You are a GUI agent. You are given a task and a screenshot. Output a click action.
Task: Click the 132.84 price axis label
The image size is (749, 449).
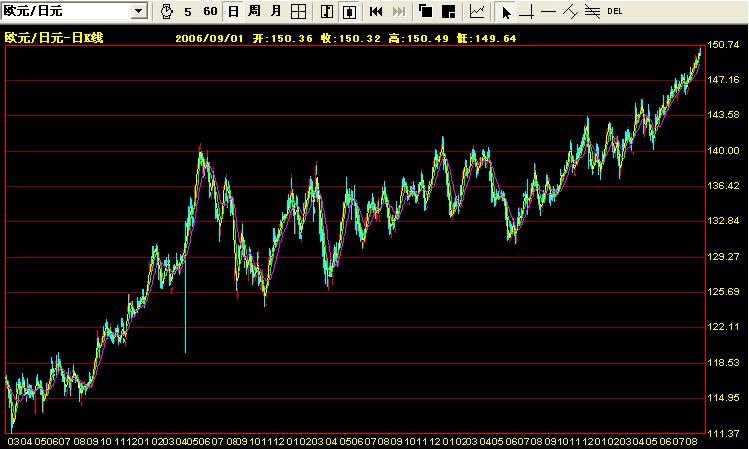tap(723, 221)
